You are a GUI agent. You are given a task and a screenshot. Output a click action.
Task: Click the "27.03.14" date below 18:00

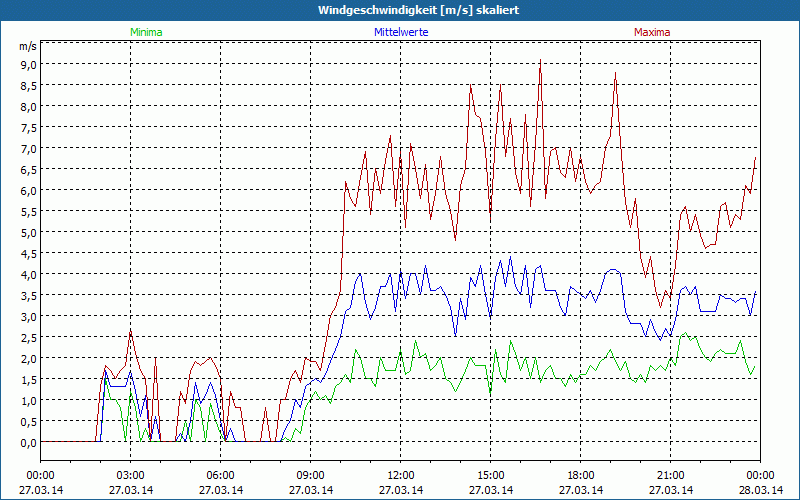581,490
